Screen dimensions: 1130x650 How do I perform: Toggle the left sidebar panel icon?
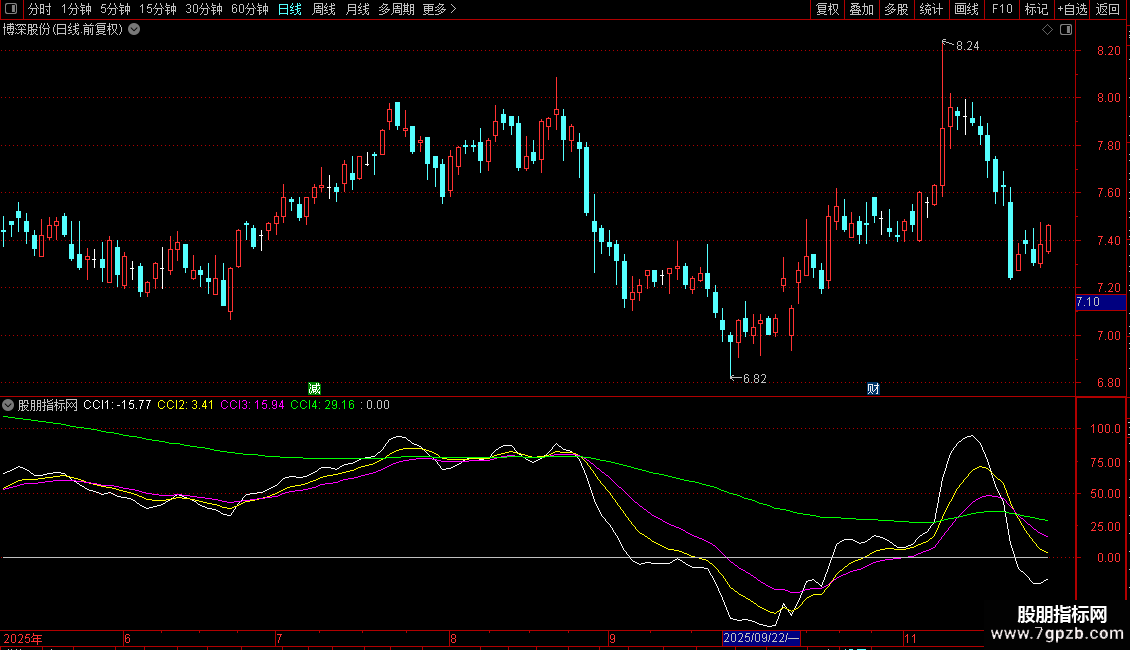click(10, 10)
